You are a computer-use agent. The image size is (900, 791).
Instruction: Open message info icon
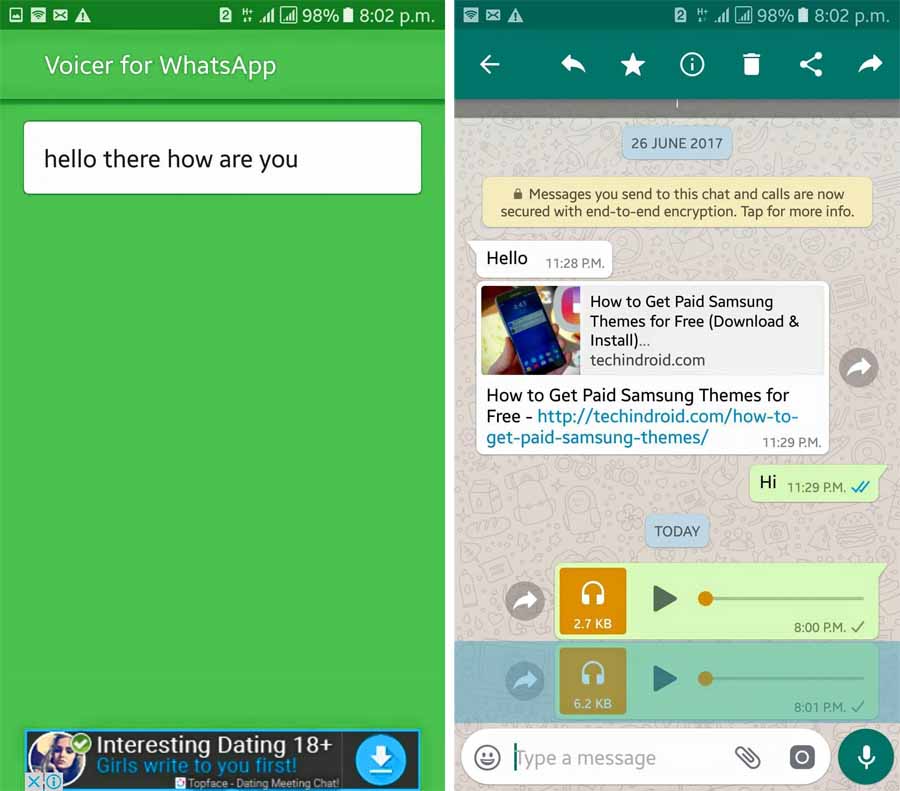(x=692, y=64)
